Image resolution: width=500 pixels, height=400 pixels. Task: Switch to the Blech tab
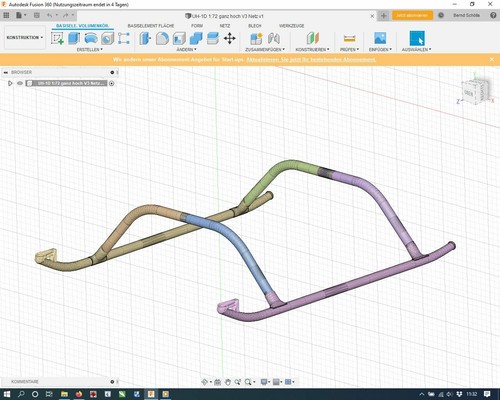(x=255, y=26)
